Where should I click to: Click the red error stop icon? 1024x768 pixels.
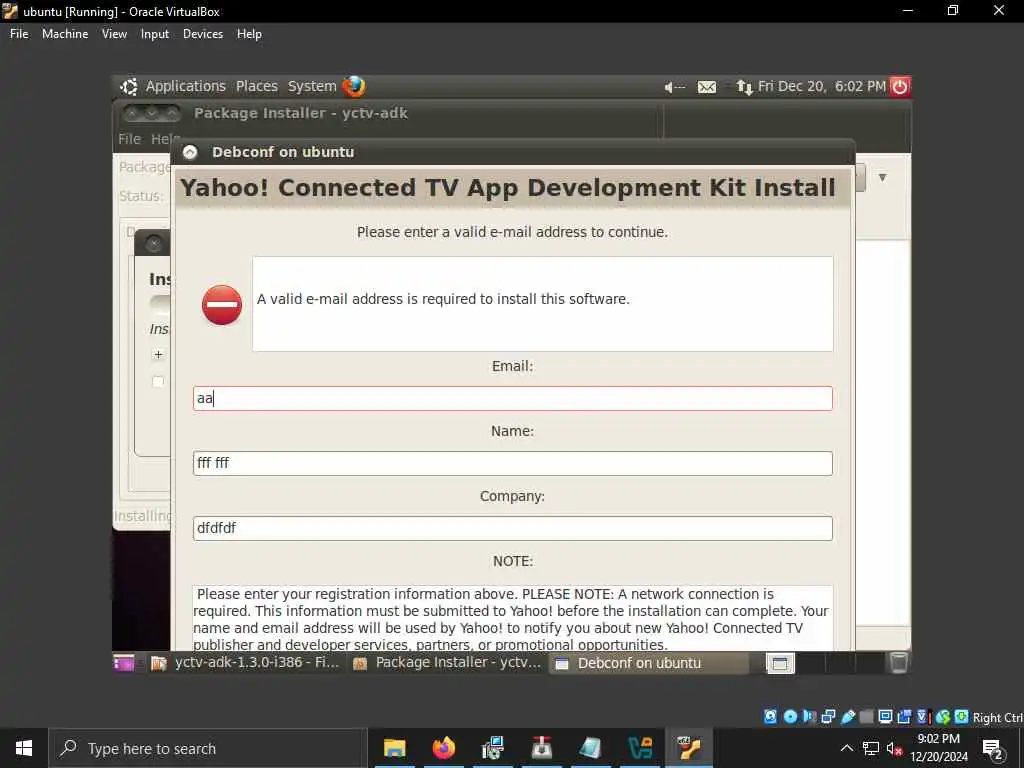pyautogui.click(x=222, y=304)
